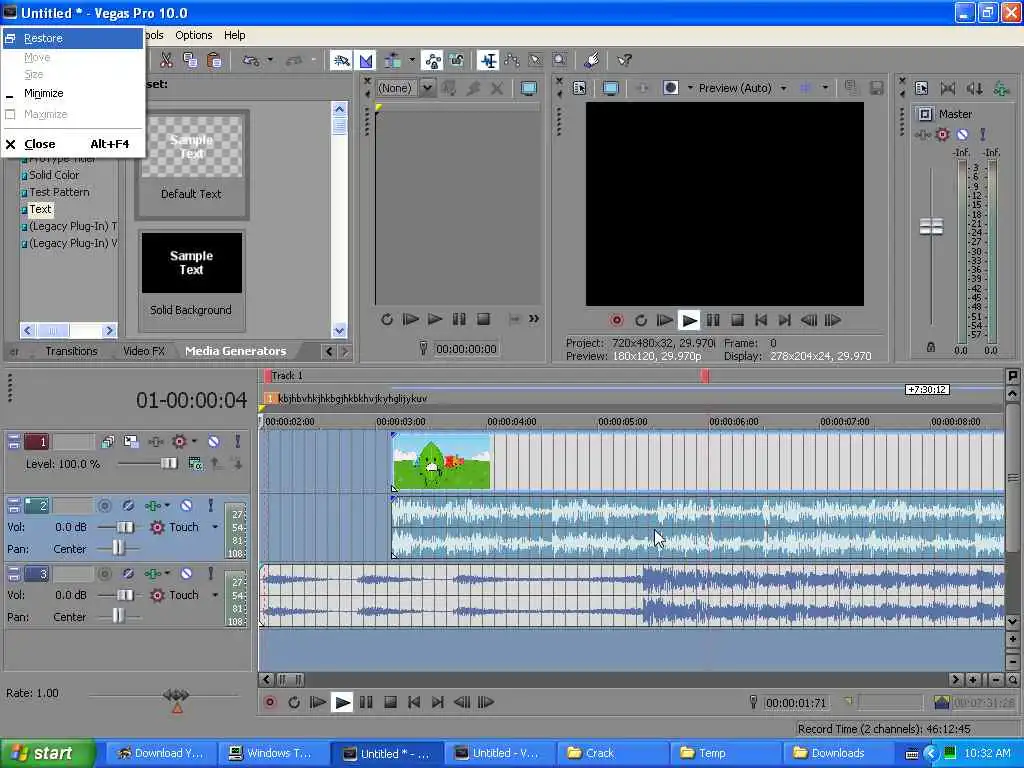
Task: Toggle Lock Envelopes to Events icon
Action: point(432,61)
